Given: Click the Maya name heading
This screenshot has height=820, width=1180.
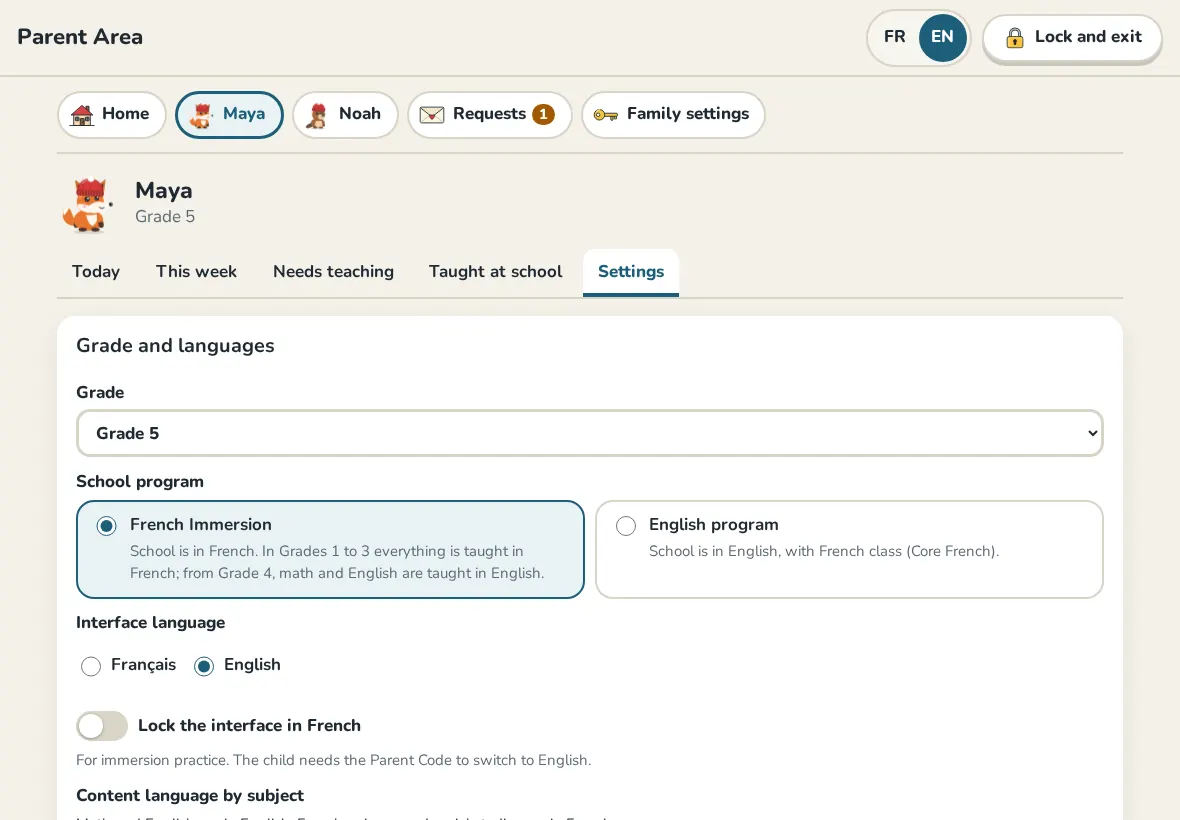Looking at the screenshot, I should (163, 190).
